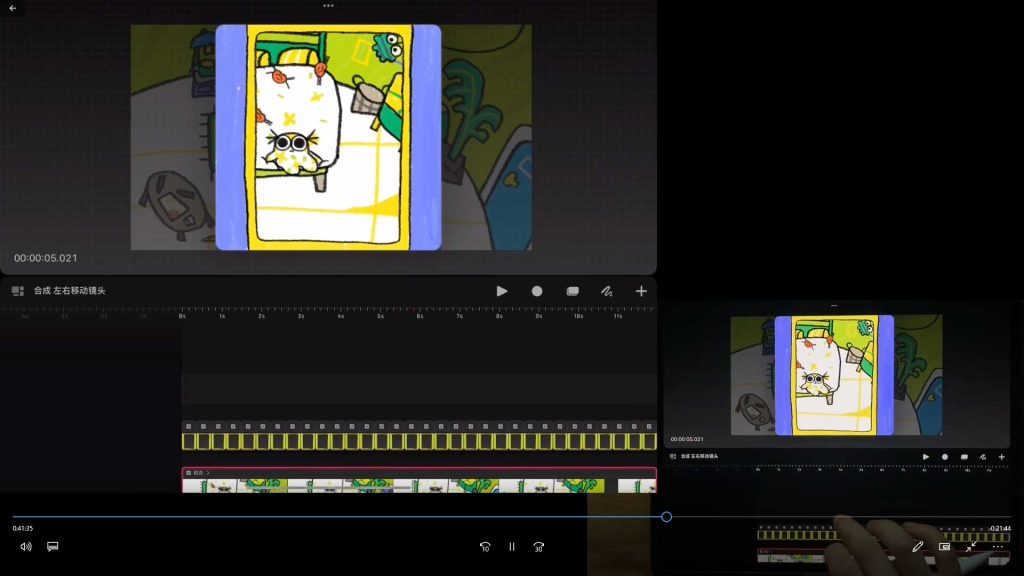
Task: Tap the 0s mark on the main ruler
Action: pos(182,316)
